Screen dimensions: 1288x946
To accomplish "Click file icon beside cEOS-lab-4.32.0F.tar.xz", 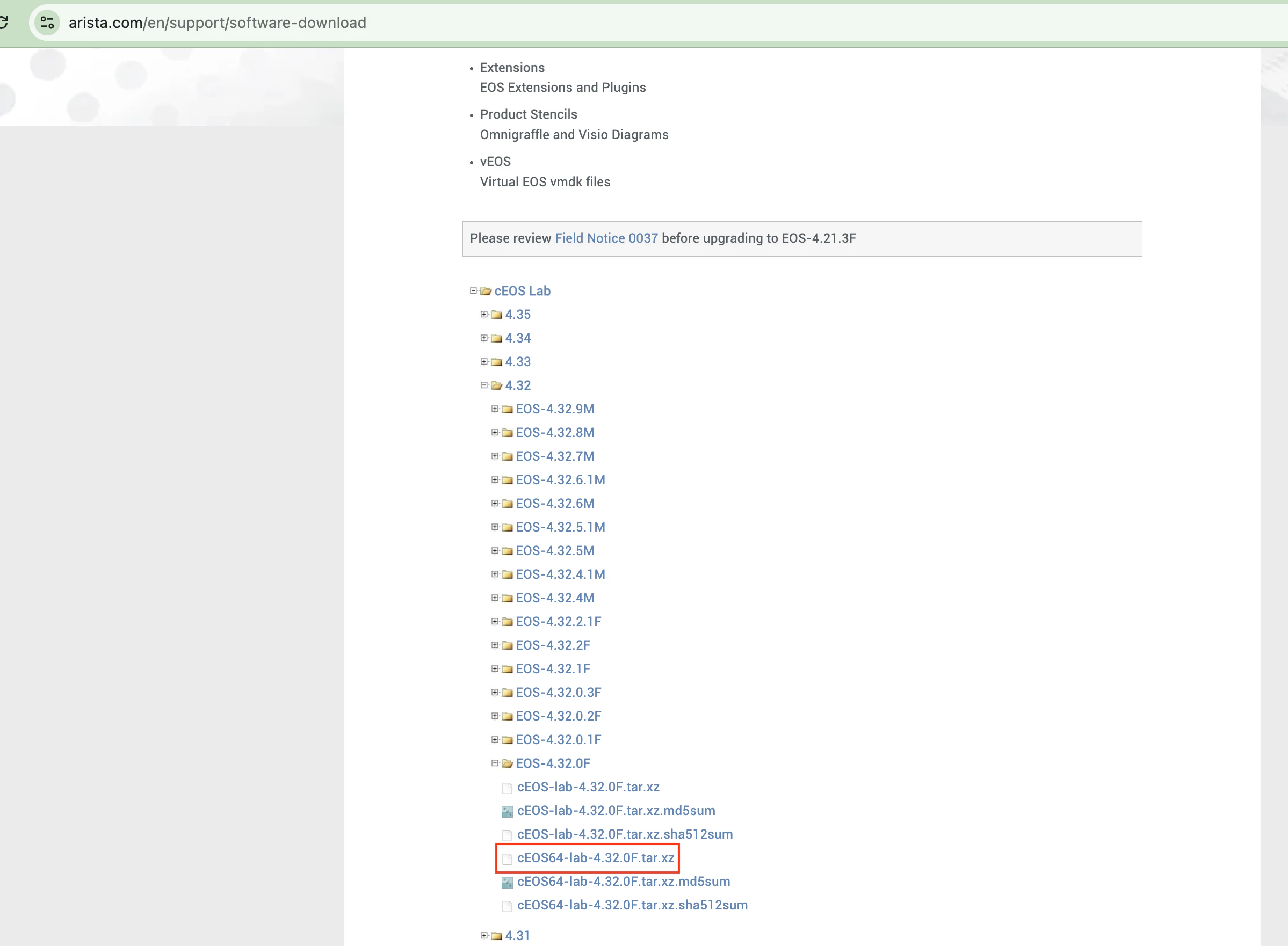I will [x=507, y=788].
